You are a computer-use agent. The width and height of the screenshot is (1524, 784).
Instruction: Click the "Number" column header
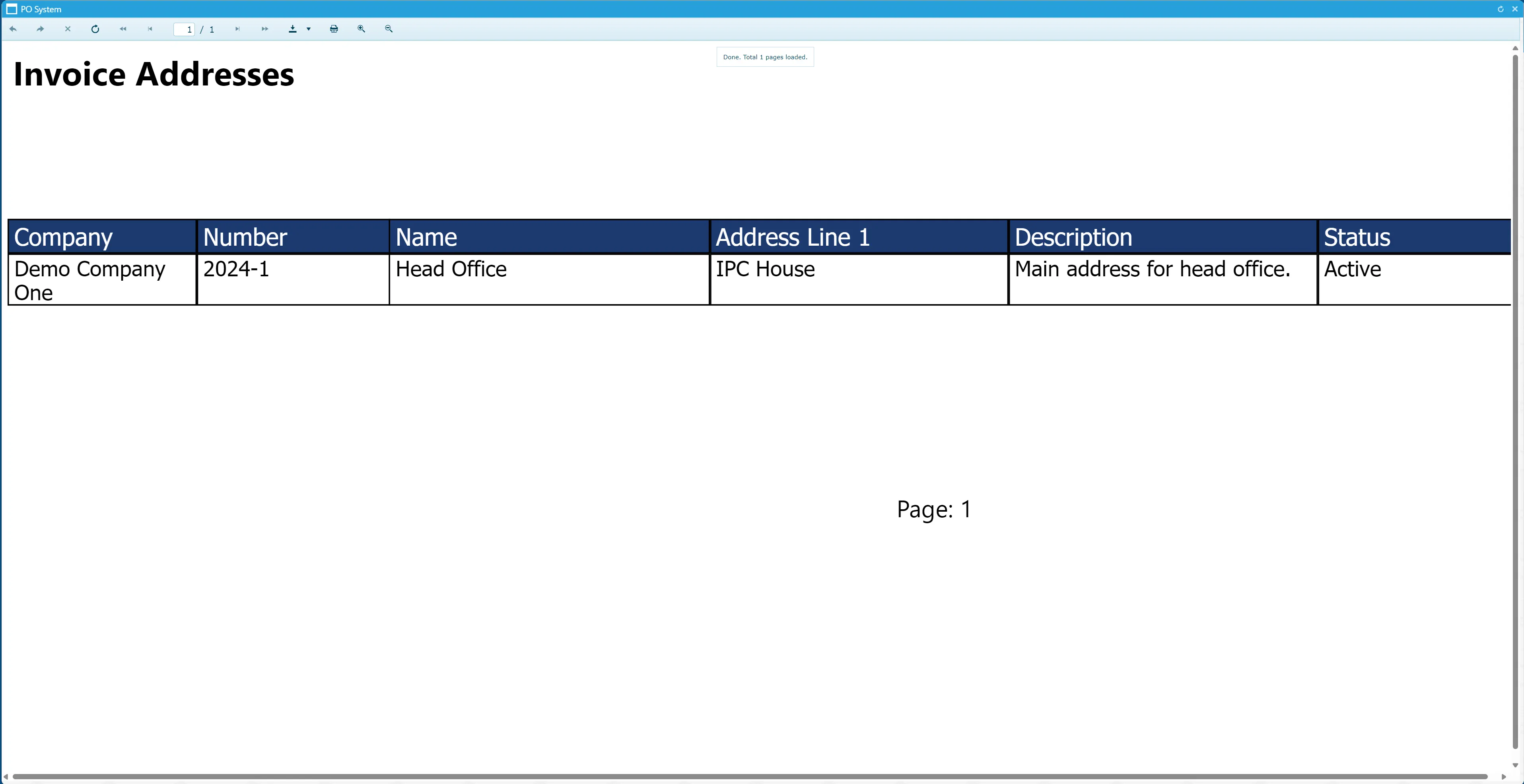(x=293, y=237)
